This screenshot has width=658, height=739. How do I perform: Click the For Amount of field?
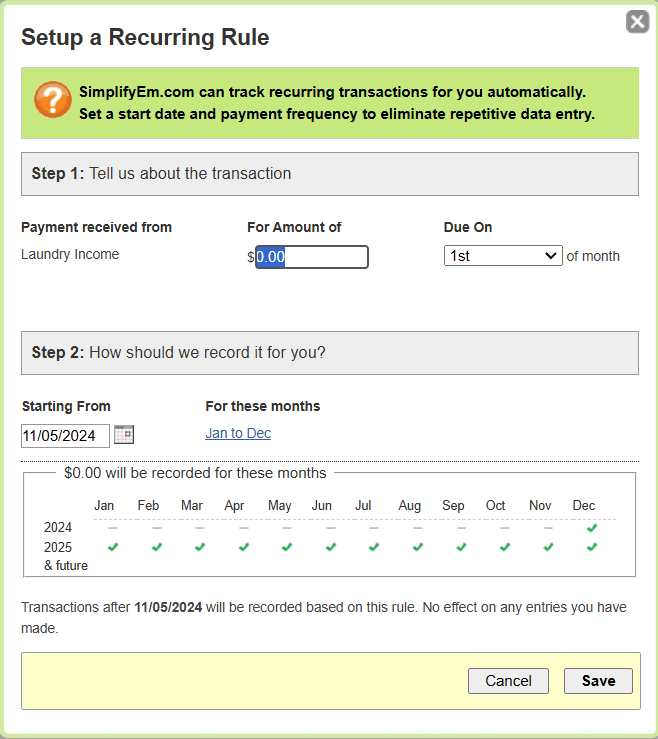[x=312, y=257]
